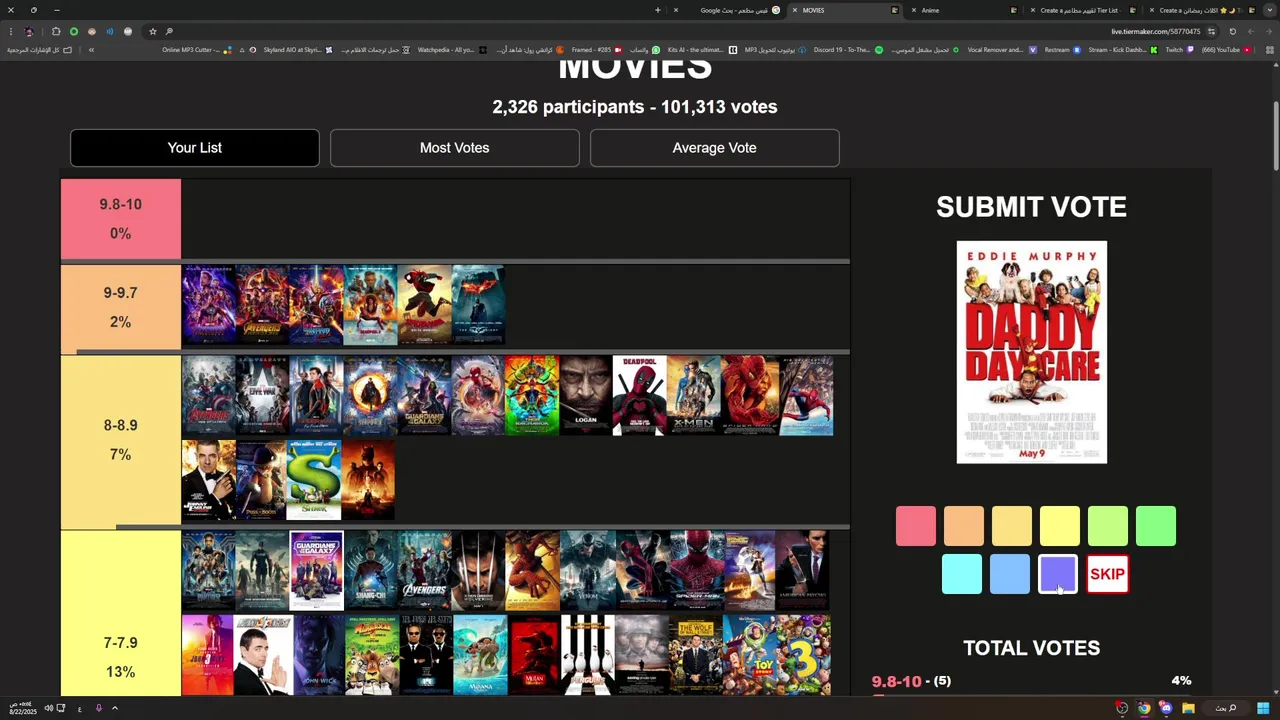
Task: Open the browser extensions puzzle icon
Action: coord(56,31)
